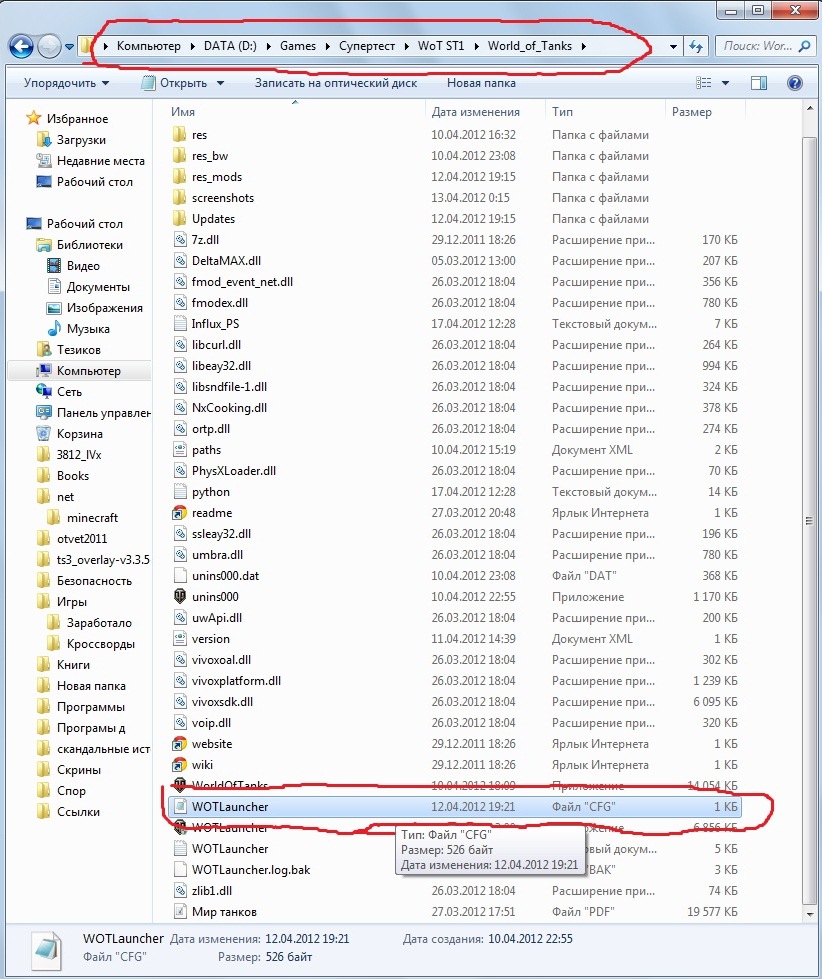This screenshot has width=822, height=979.
Task: Open Библиотеки in navigation pane
Action: click(90, 245)
